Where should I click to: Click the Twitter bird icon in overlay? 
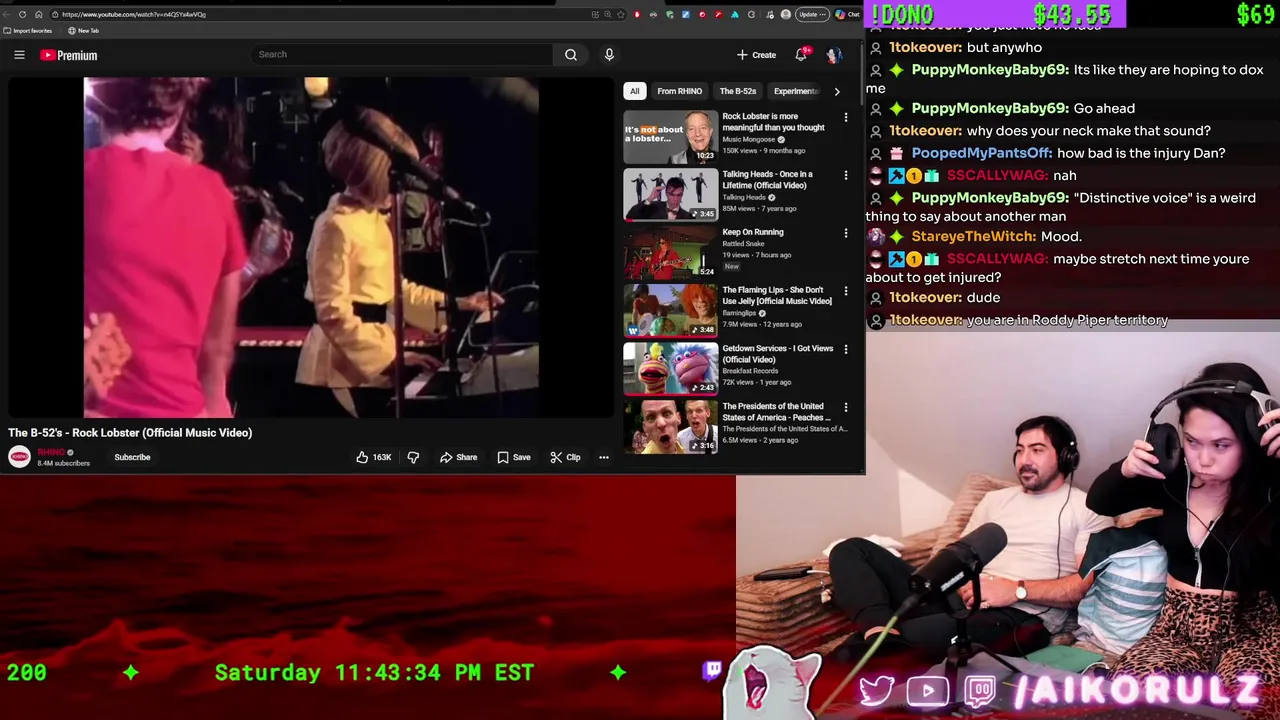click(x=877, y=690)
